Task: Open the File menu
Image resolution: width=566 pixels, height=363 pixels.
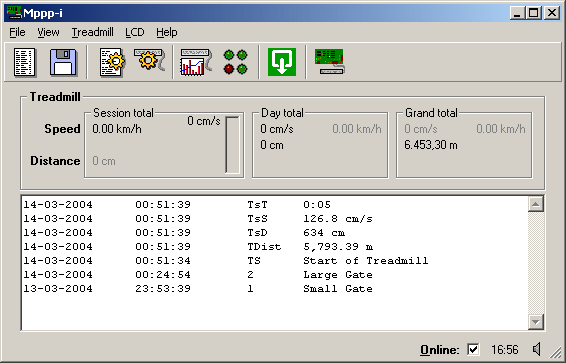Action: tap(17, 32)
